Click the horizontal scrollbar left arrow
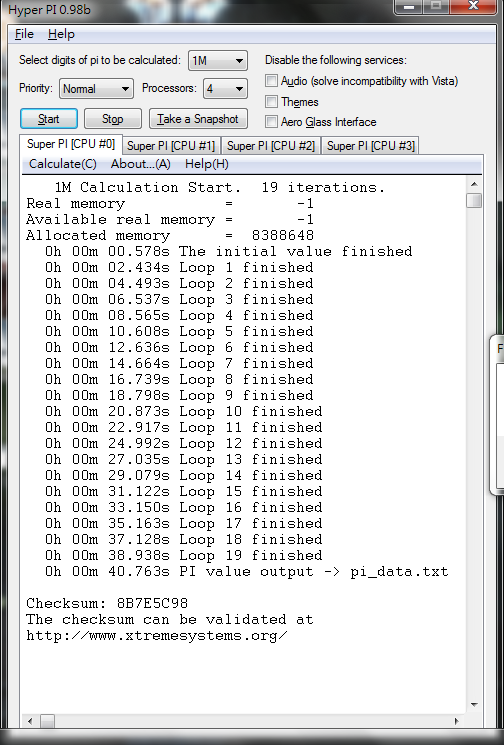504x745 pixels. pyautogui.click(x=30, y=721)
